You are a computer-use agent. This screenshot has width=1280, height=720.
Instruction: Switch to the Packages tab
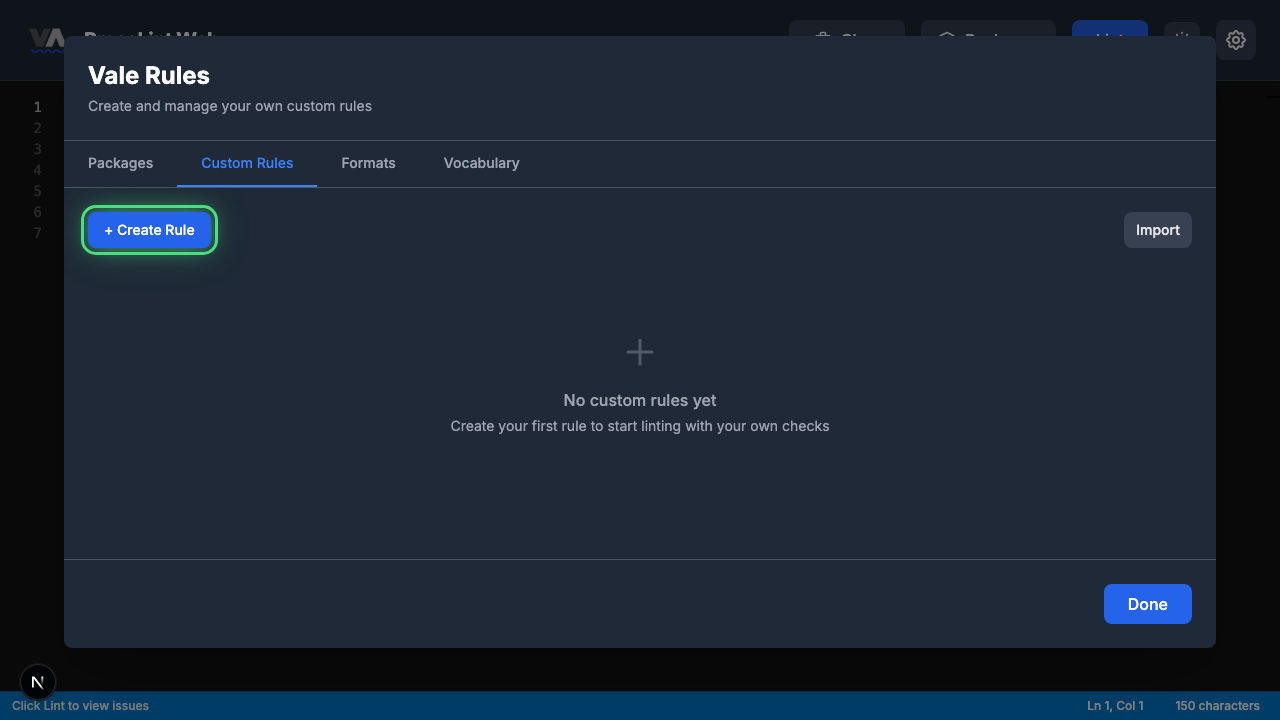120,163
